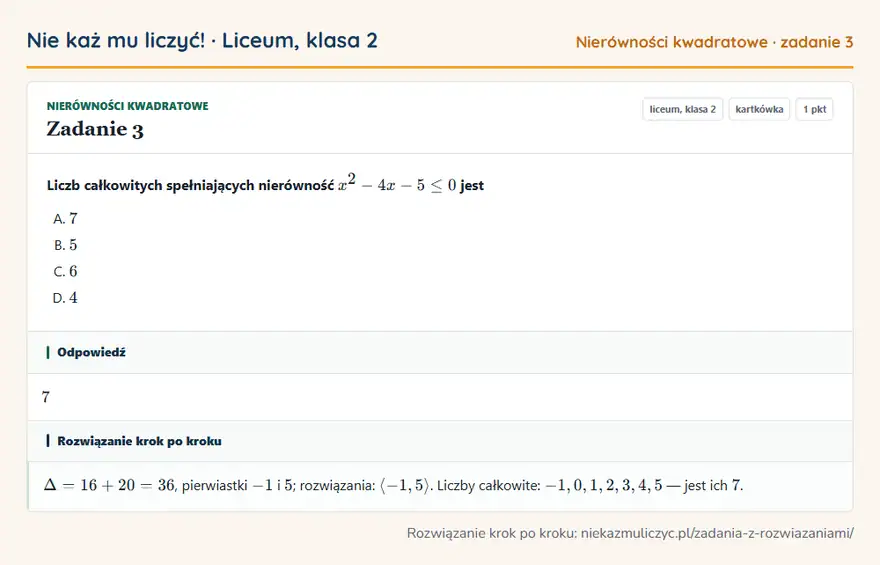Click the orange divider line below the title
This screenshot has height=565, width=880.
click(440, 67)
